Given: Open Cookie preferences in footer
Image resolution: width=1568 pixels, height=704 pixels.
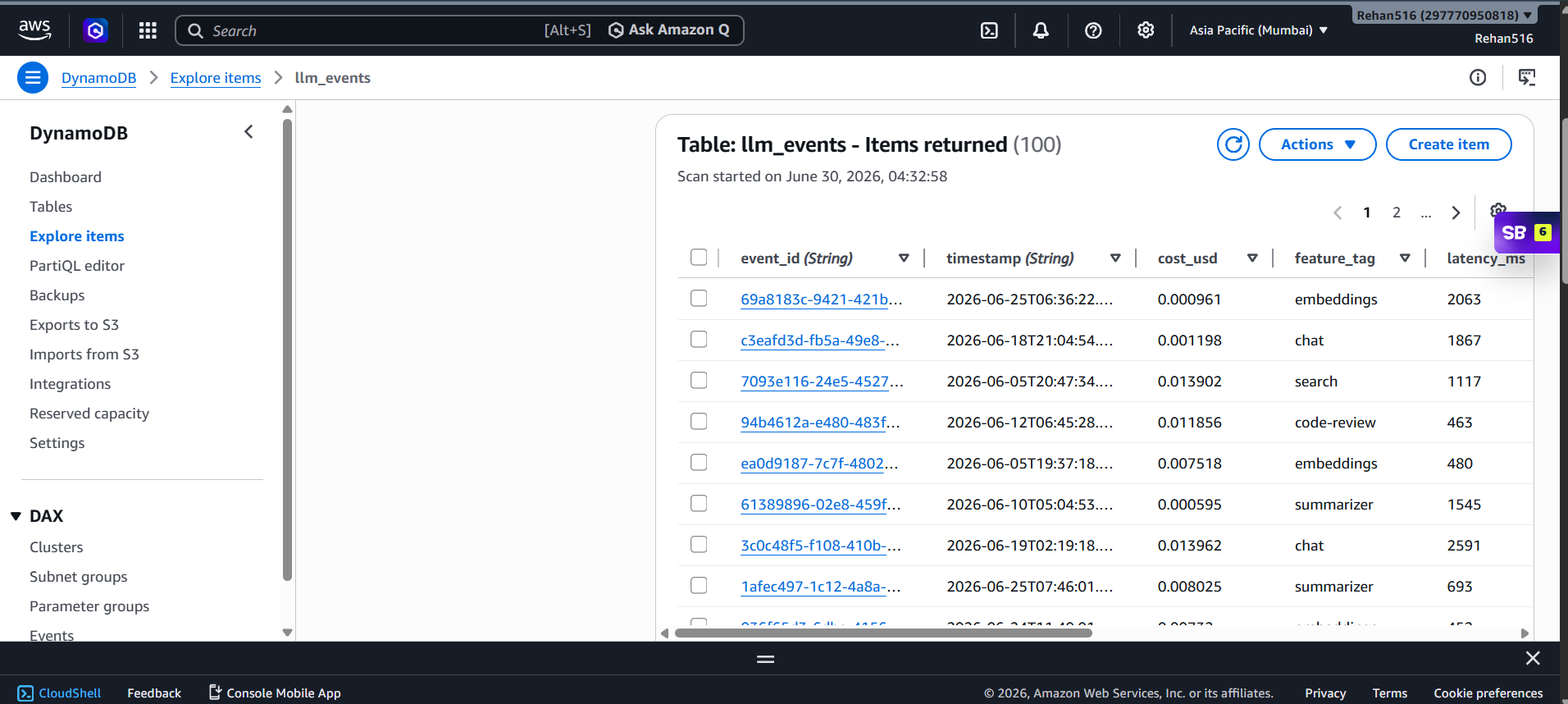Looking at the screenshot, I should coord(1488,693).
